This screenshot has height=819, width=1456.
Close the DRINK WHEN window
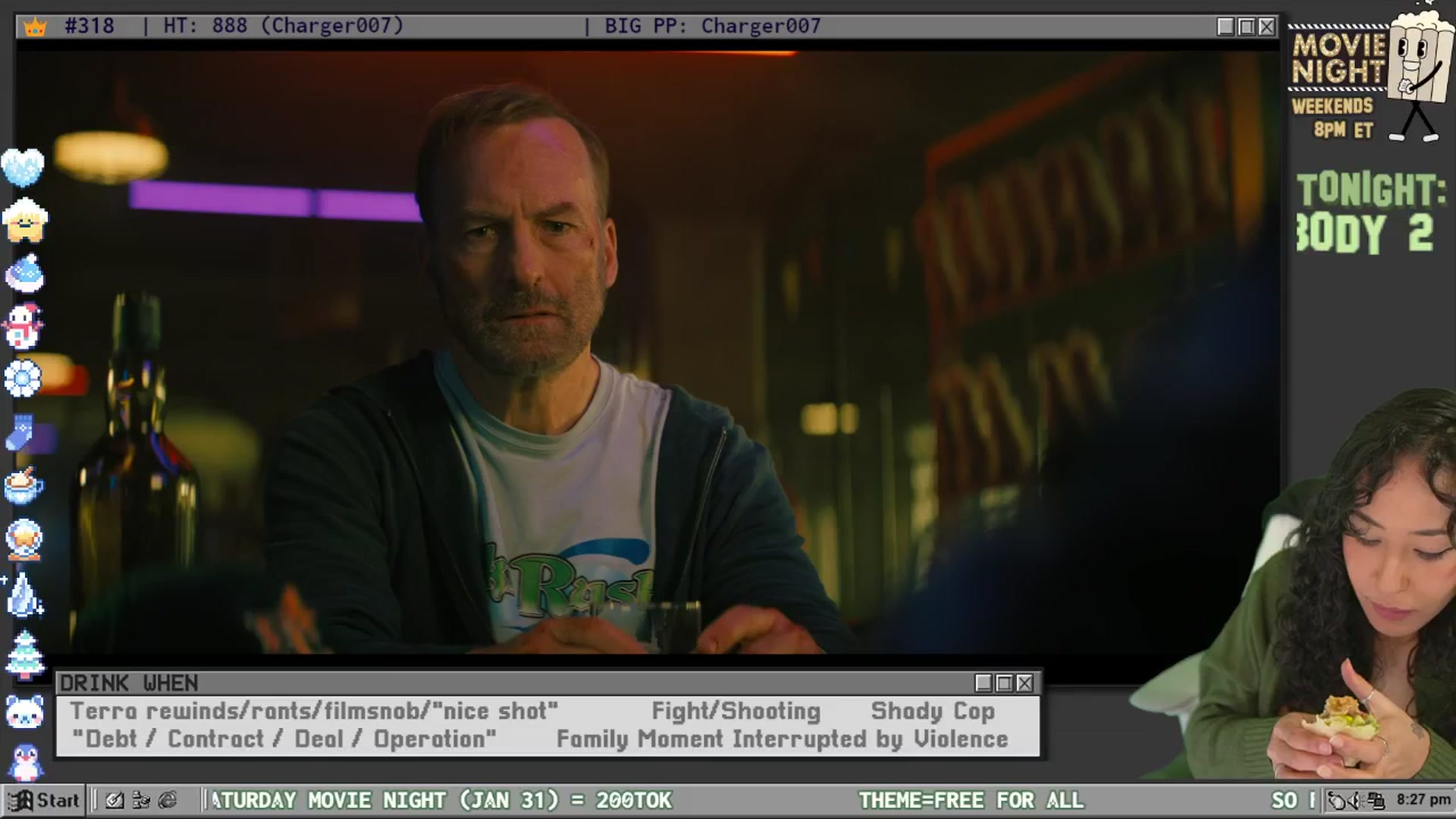(1025, 683)
